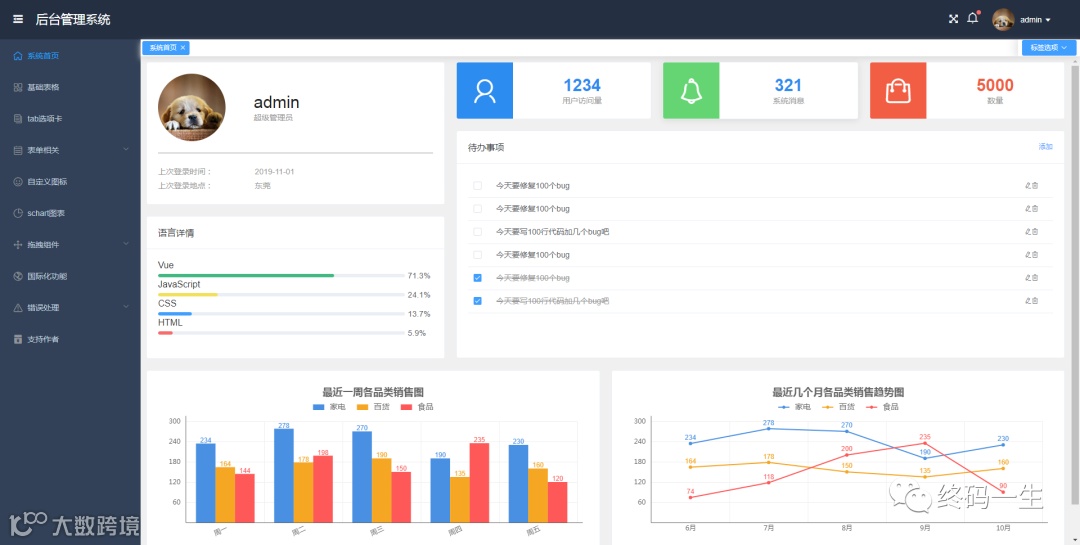
Task: Click the home icon beside 系统首页
Action: tap(18, 56)
